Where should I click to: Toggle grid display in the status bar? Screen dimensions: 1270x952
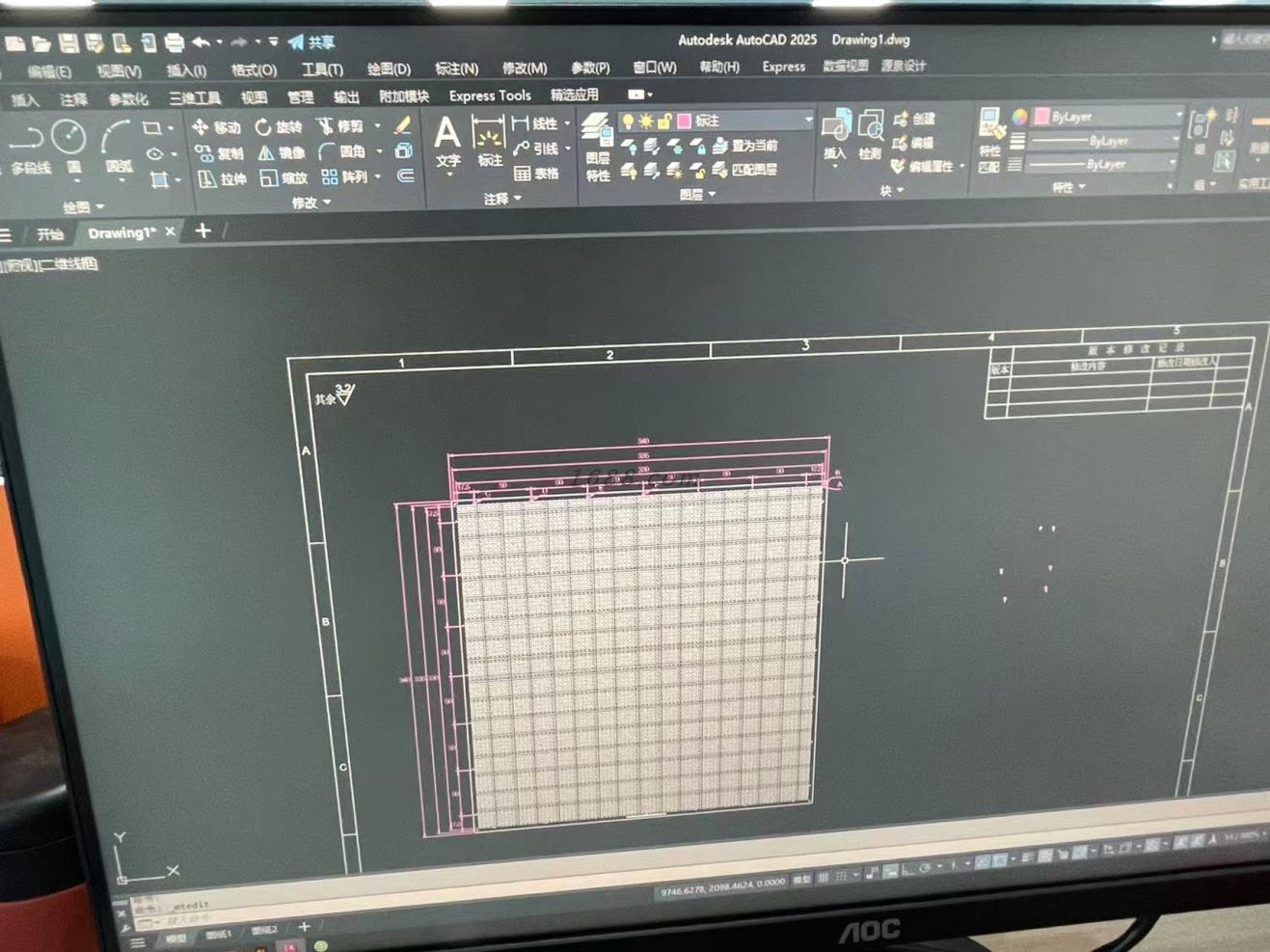824,878
